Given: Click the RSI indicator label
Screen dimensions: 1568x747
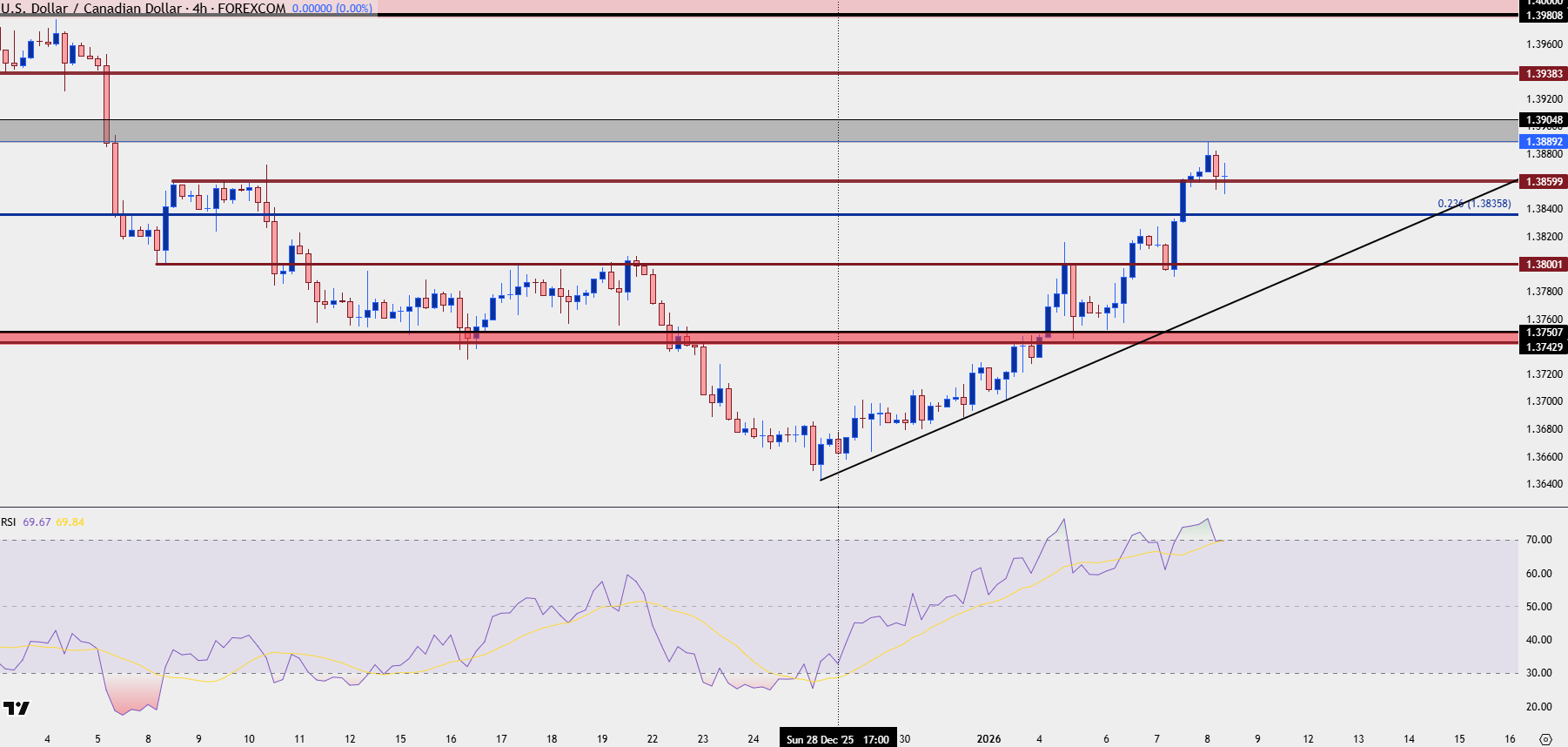Looking at the screenshot, I should (x=9, y=522).
